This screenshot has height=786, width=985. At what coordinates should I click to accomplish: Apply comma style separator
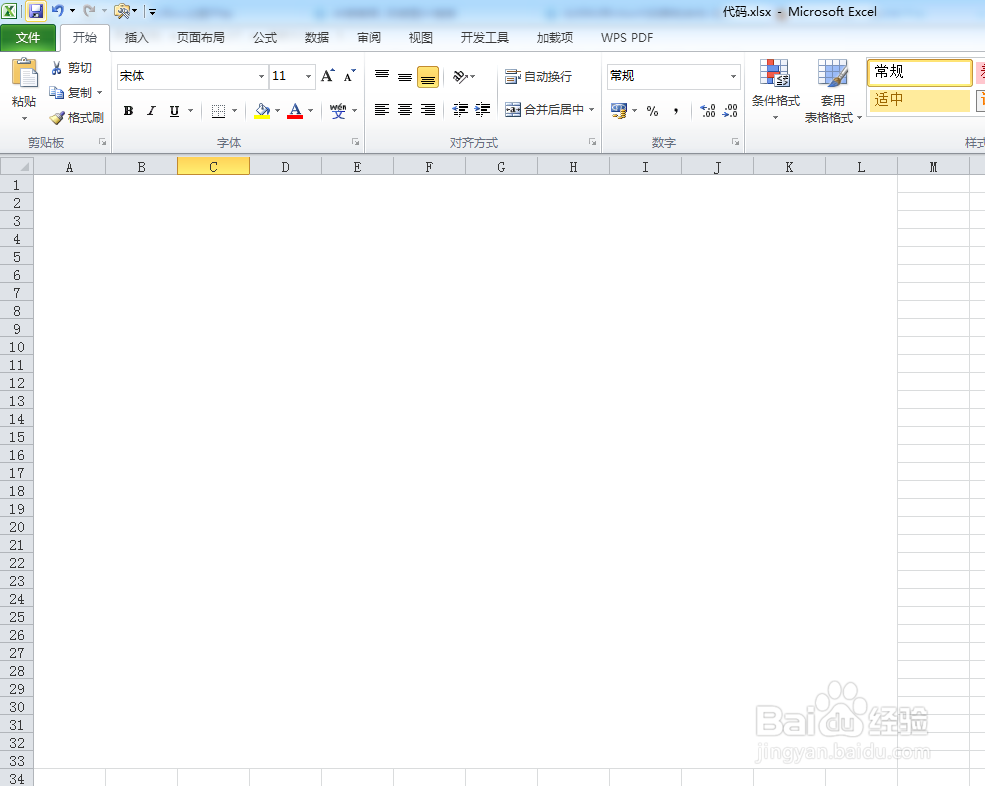(676, 111)
